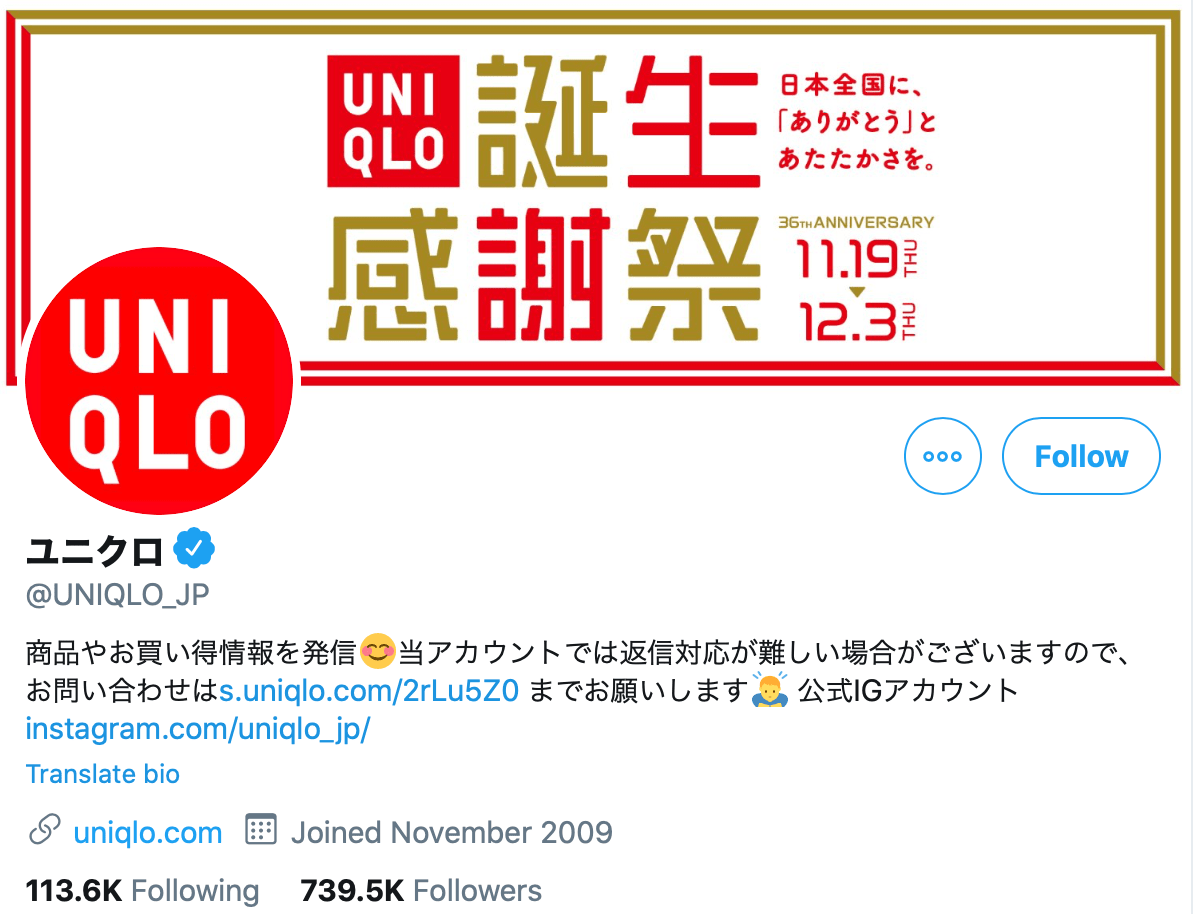Viewport: 1196px width, 914px height.
Task: Click the ユニクロ display name
Action: pyautogui.click(x=95, y=550)
